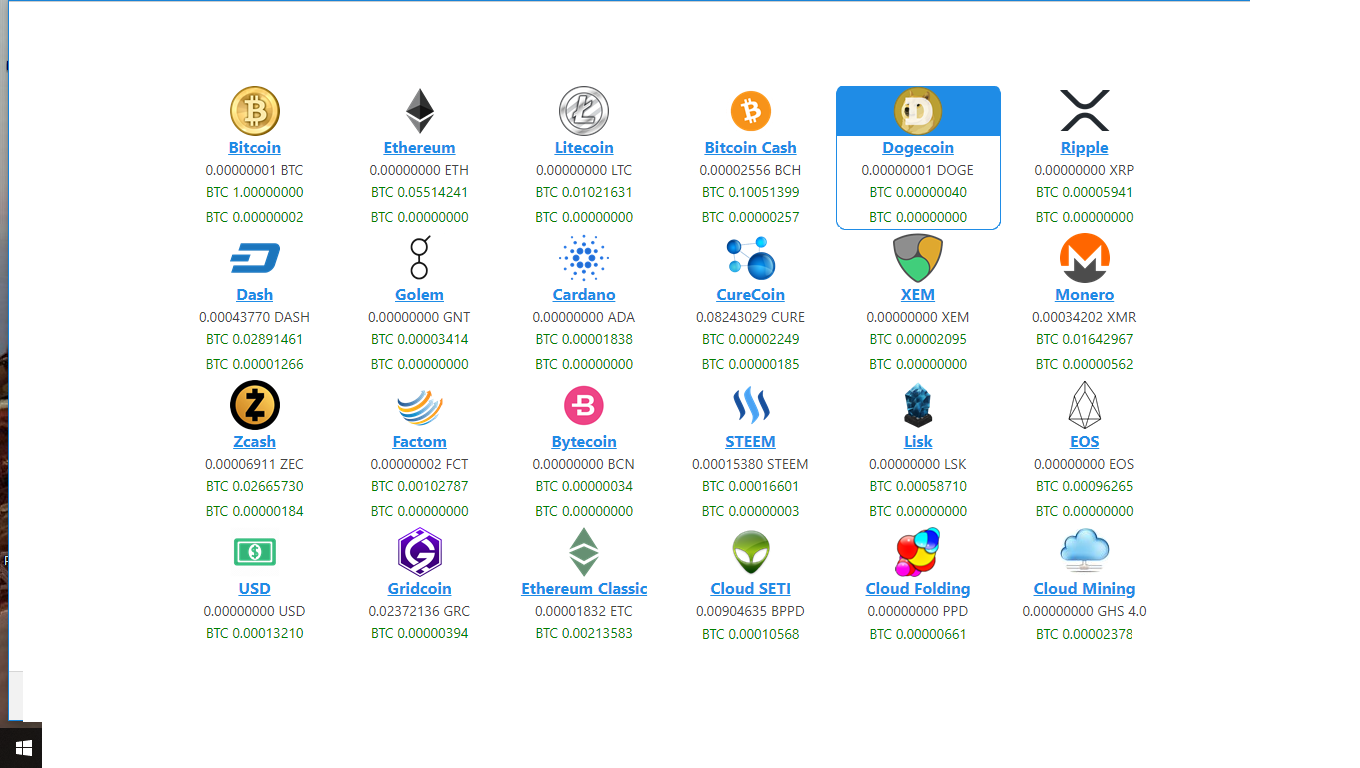Open the Bytecoin link

(584, 442)
